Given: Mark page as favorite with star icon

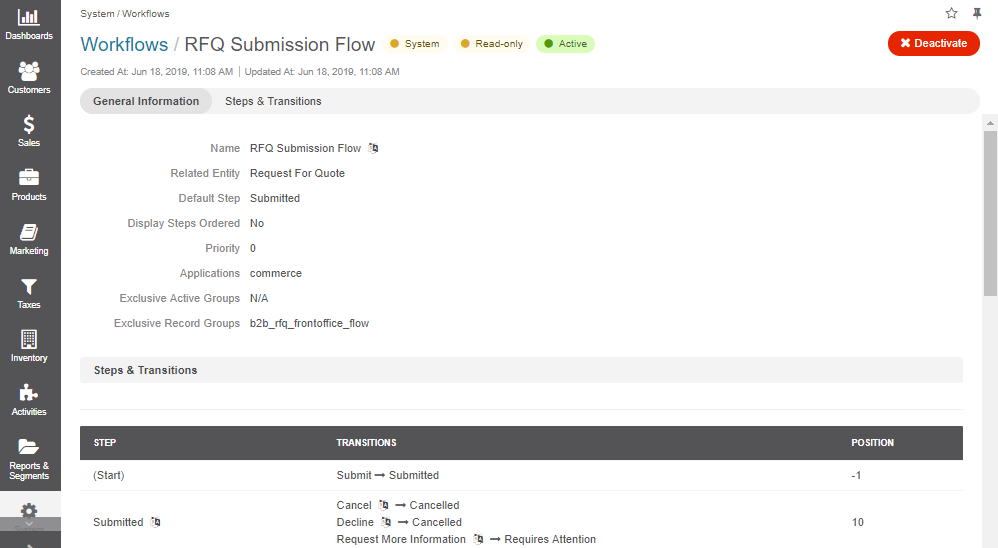Looking at the screenshot, I should (x=952, y=13).
